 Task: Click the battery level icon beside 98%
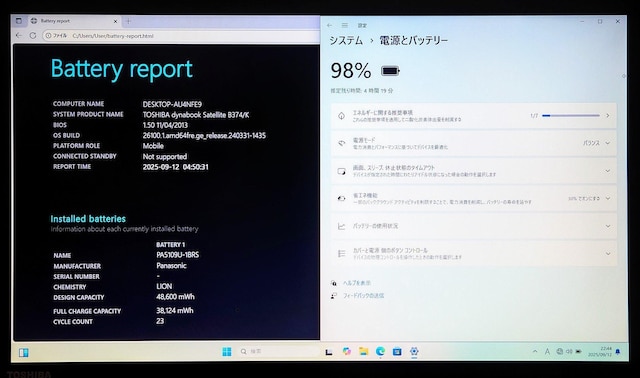(390, 71)
